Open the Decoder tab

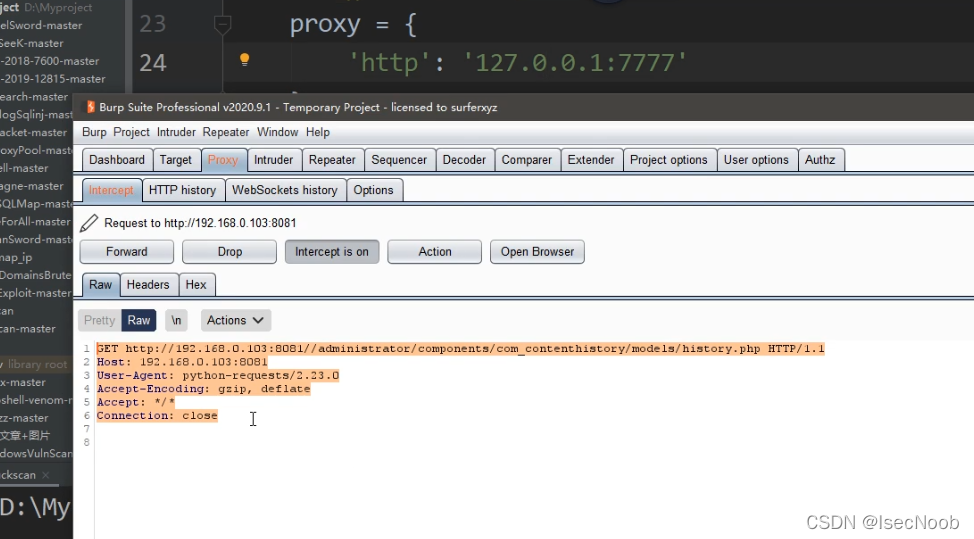(x=464, y=160)
